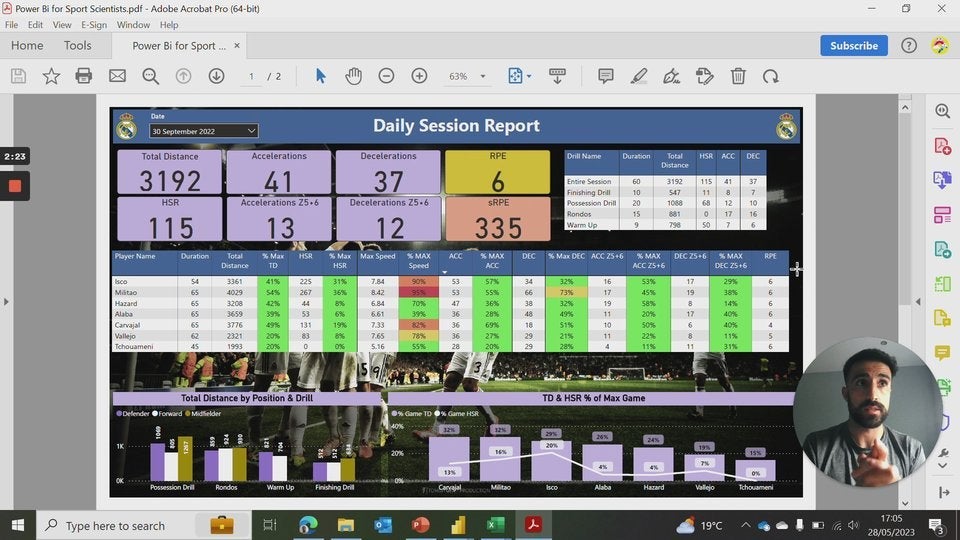Viewport: 960px width, 540px height.
Task: Open PowerPoint from the taskbar
Action: point(421,525)
